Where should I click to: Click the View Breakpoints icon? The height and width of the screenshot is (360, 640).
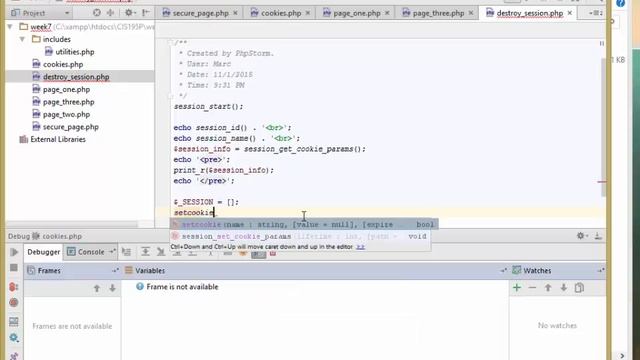[x=14, y=287]
